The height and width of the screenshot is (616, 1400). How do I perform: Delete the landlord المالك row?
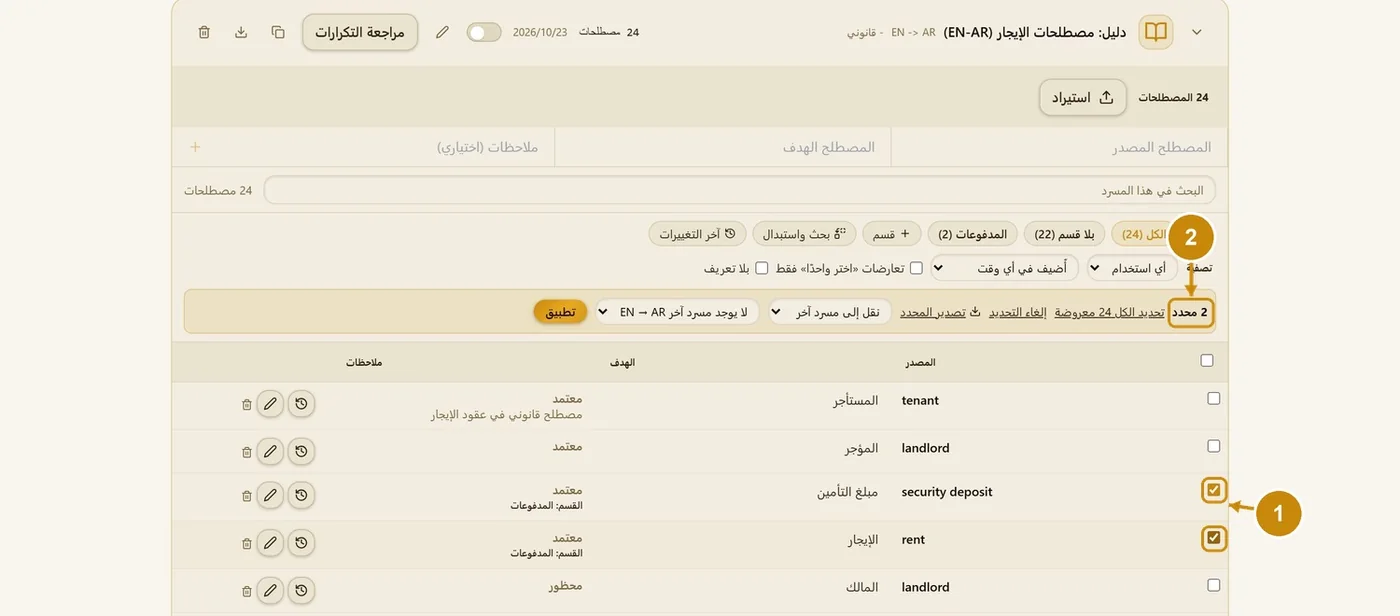click(247, 591)
